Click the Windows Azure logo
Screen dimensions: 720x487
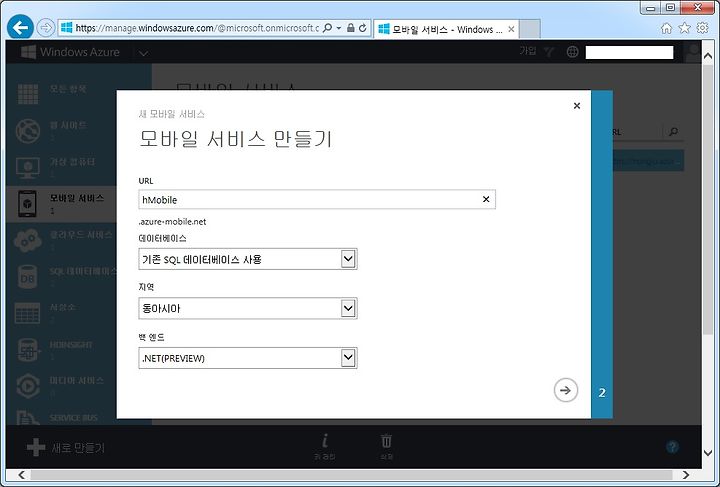pyautogui.click(x=70, y=52)
